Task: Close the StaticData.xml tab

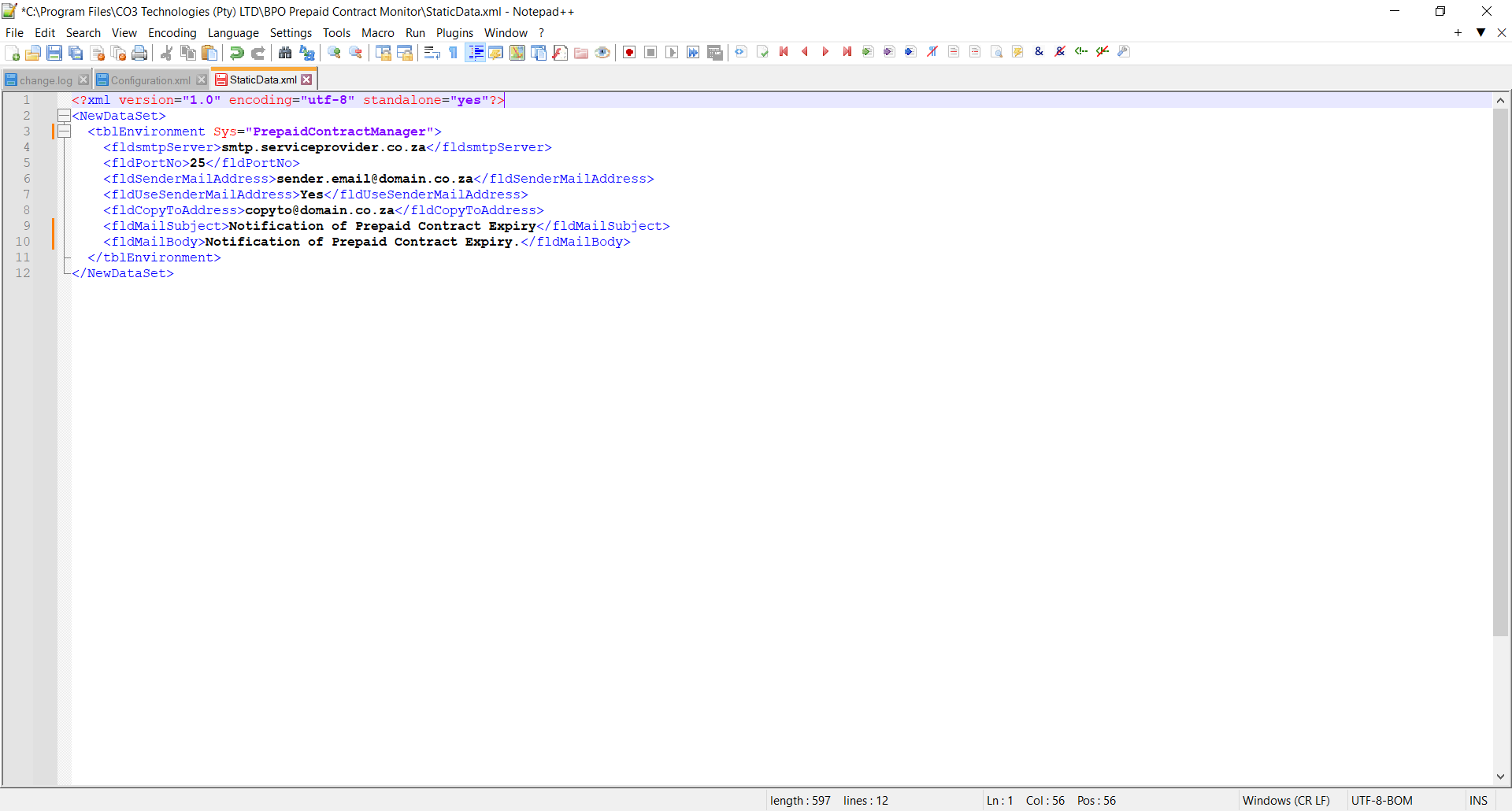Action: point(307,80)
